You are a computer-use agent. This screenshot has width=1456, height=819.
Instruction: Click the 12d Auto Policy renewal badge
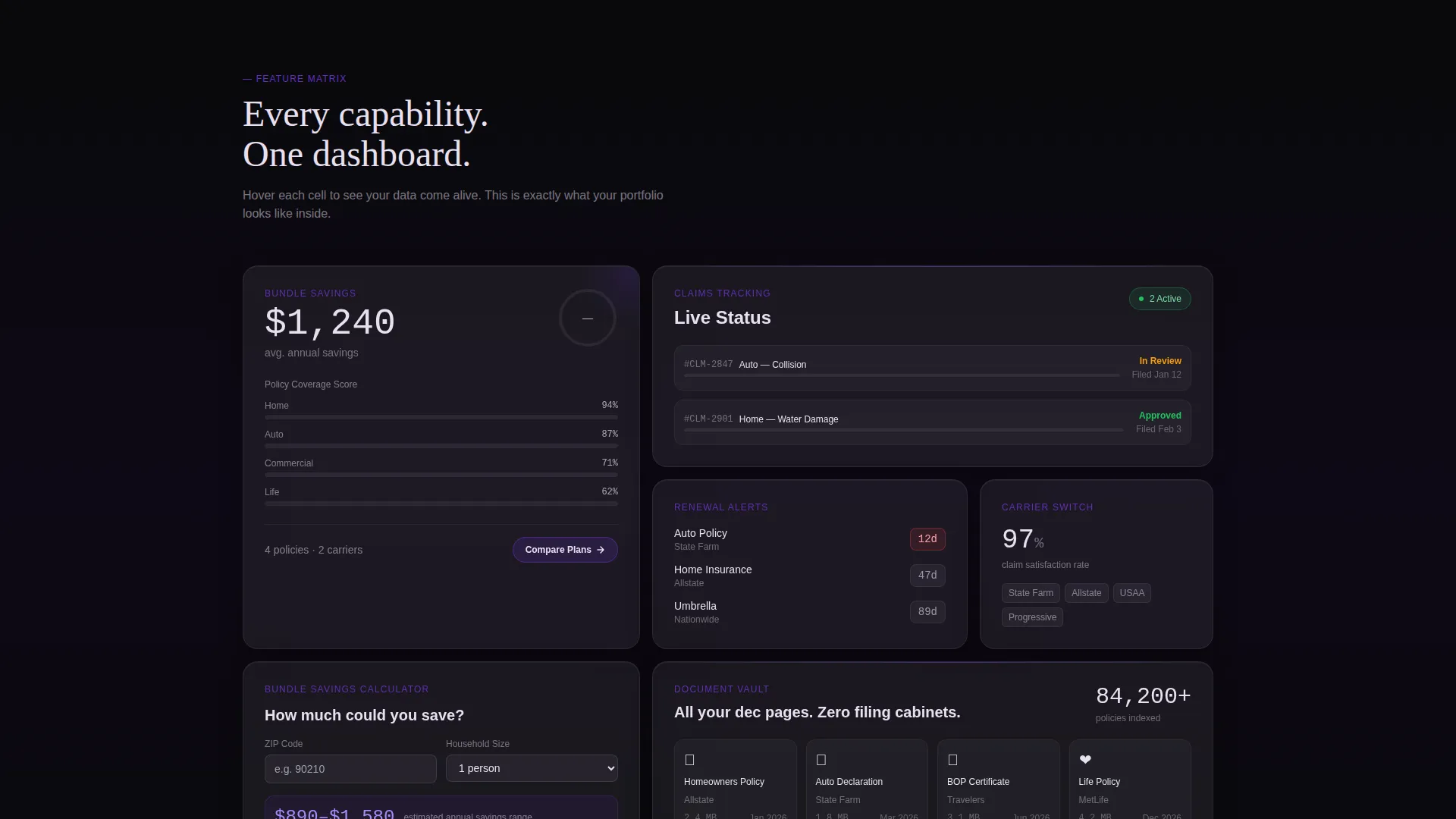pyautogui.click(x=927, y=539)
